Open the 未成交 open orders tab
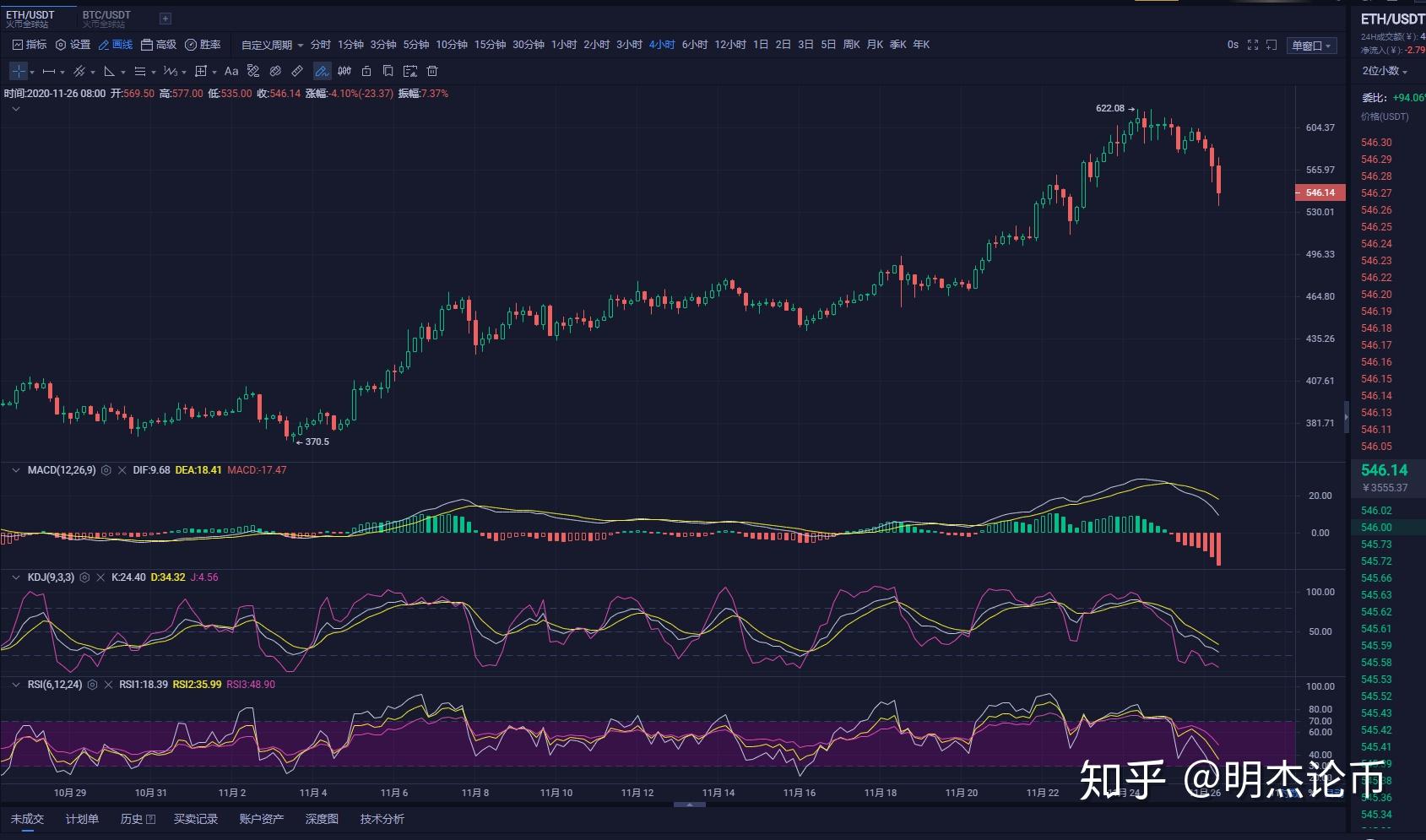 coord(27,819)
